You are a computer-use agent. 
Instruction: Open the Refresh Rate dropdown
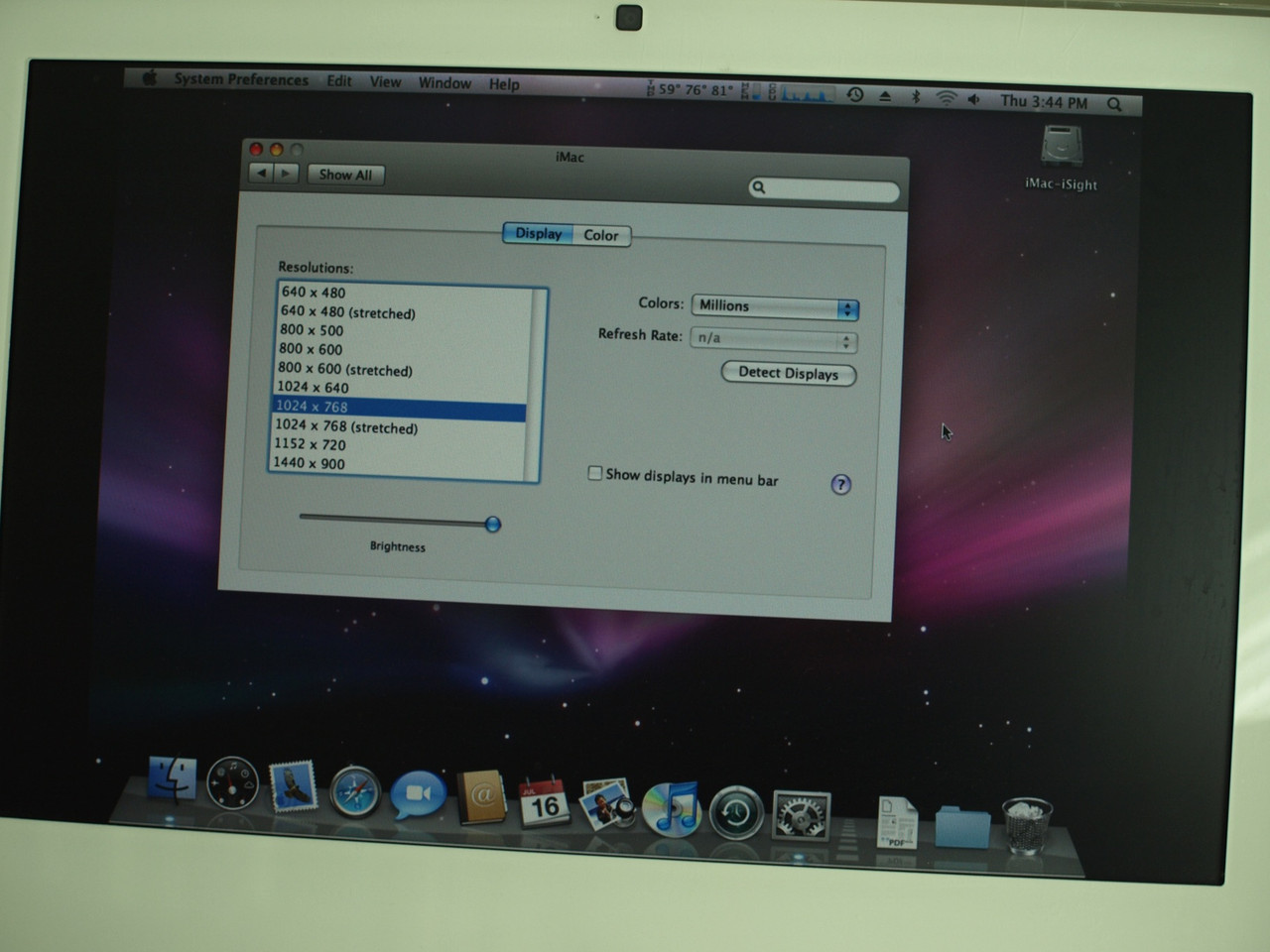774,339
